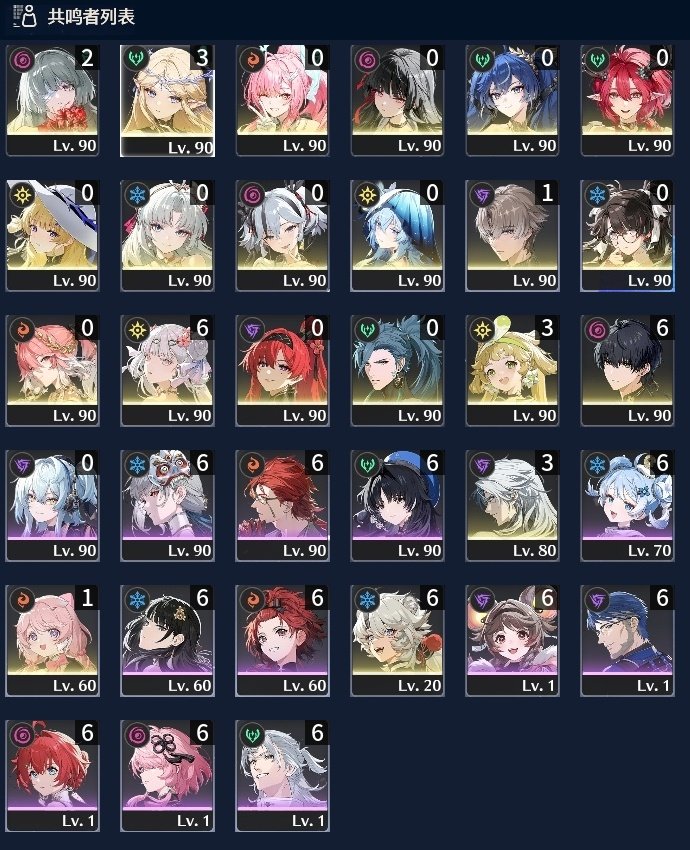The height and width of the screenshot is (850, 690).
Task: Choose the Lv. 80 white-haired male resonator
Action: coord(512,506)
